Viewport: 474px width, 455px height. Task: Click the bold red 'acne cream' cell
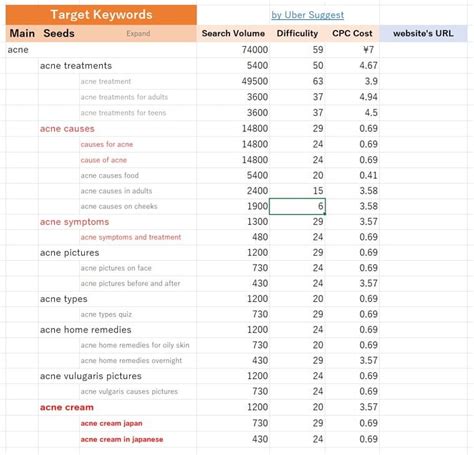[67, 407]
